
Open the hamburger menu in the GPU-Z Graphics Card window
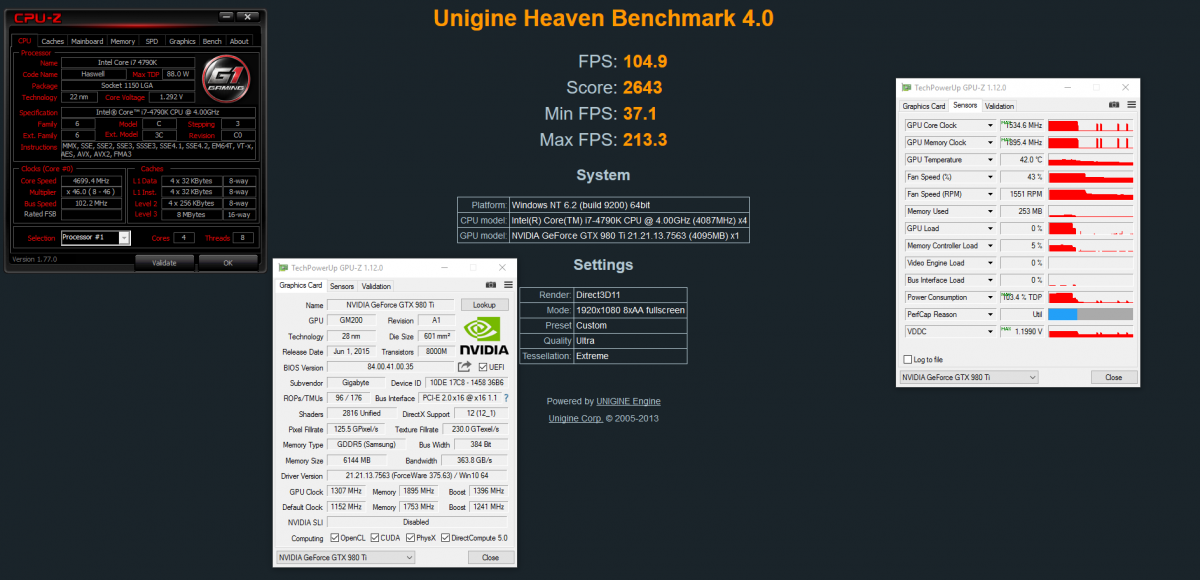coord(506,286)
